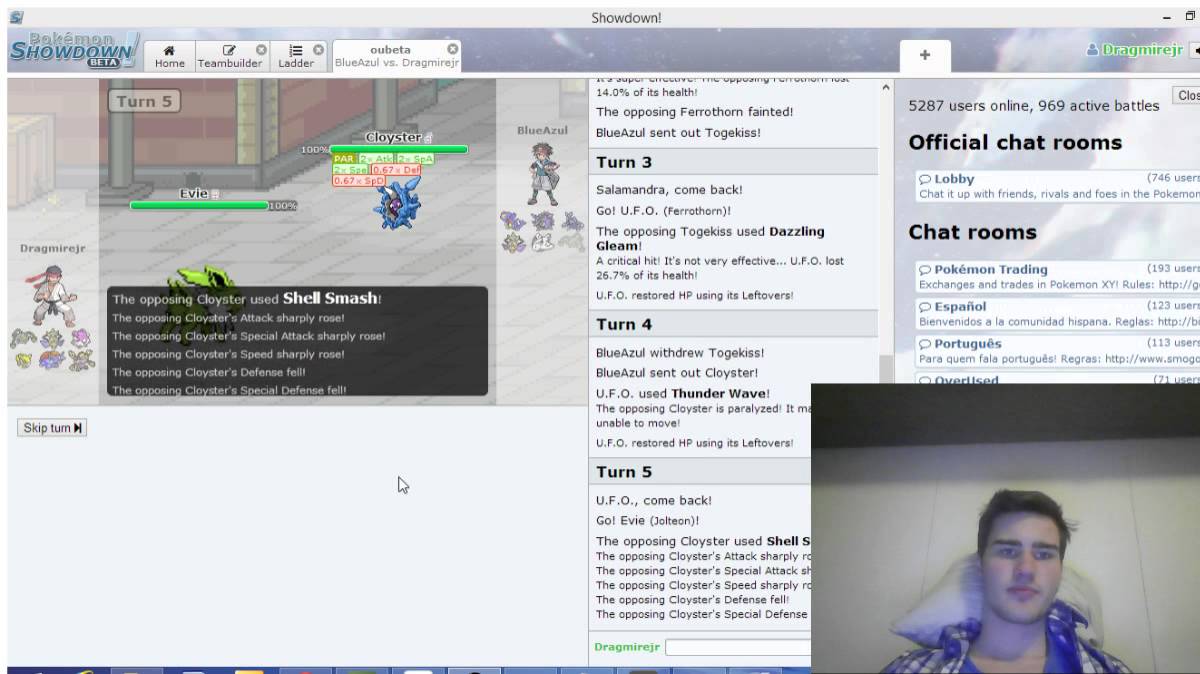Click the 0.67× Def drop badge

(396, 170)
